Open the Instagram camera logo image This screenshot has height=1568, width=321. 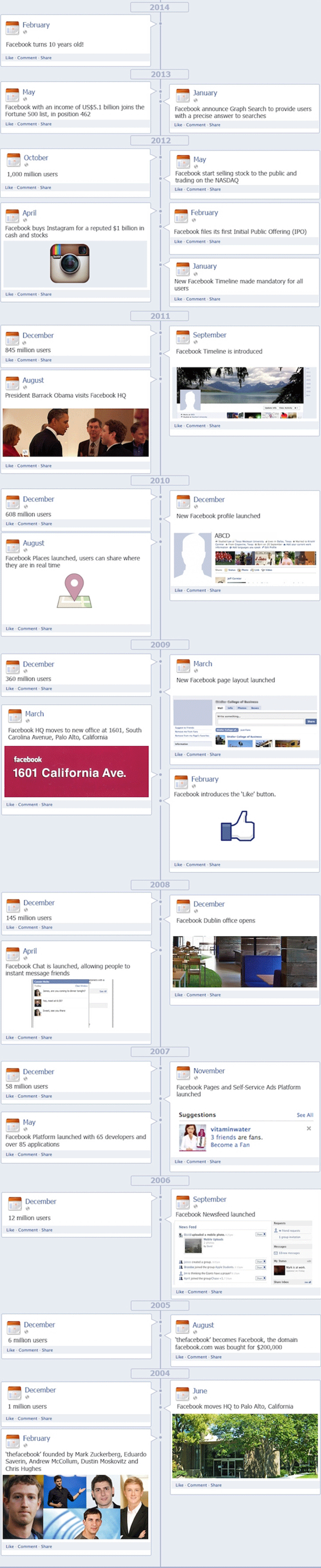(x=69, y=264)
